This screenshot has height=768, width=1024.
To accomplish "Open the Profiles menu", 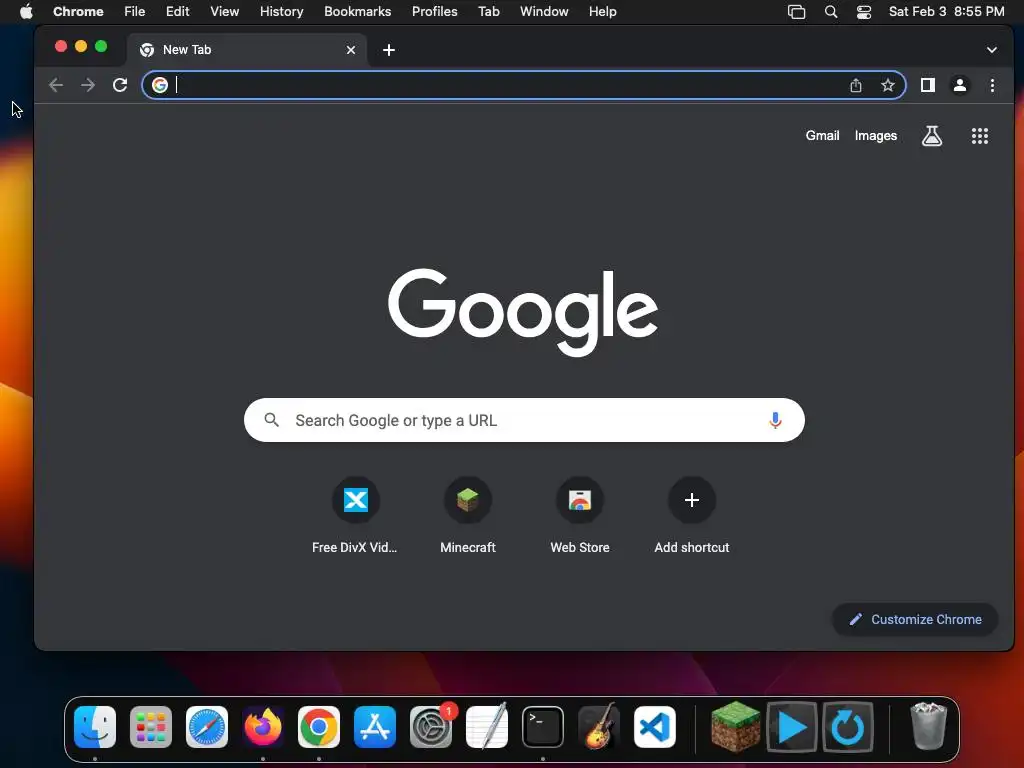I will click(434, 12).
